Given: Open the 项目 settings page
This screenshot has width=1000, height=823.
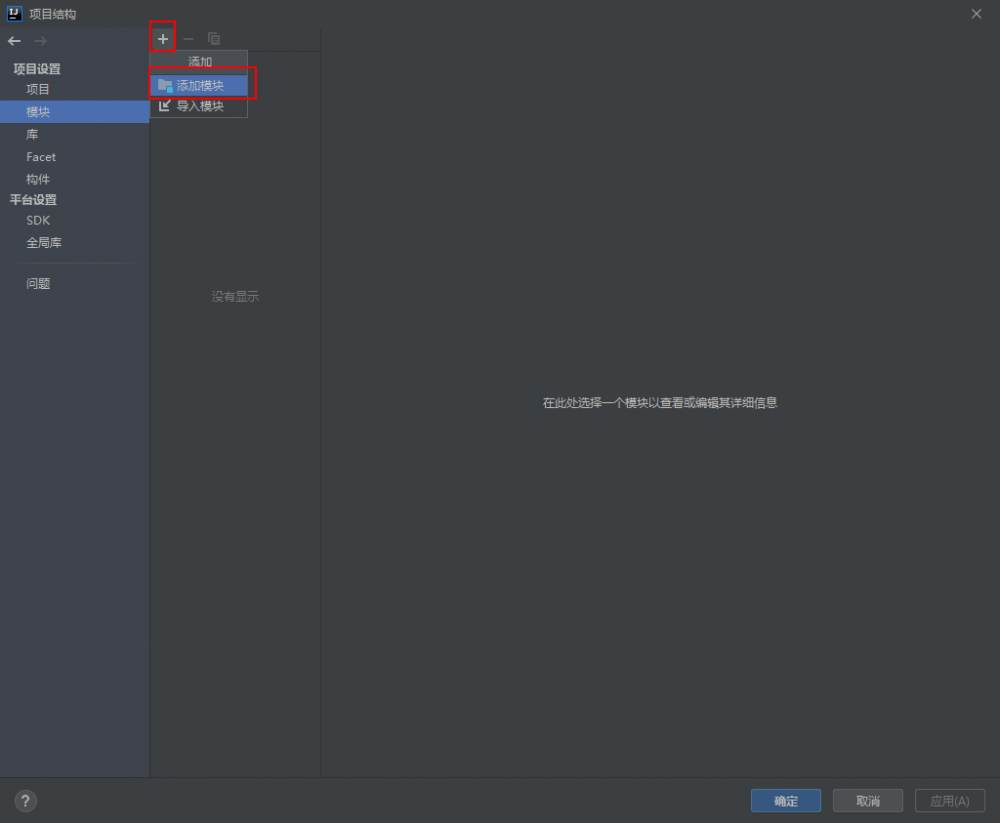Looking at the screenshot, I should click(x=38, y=89).
